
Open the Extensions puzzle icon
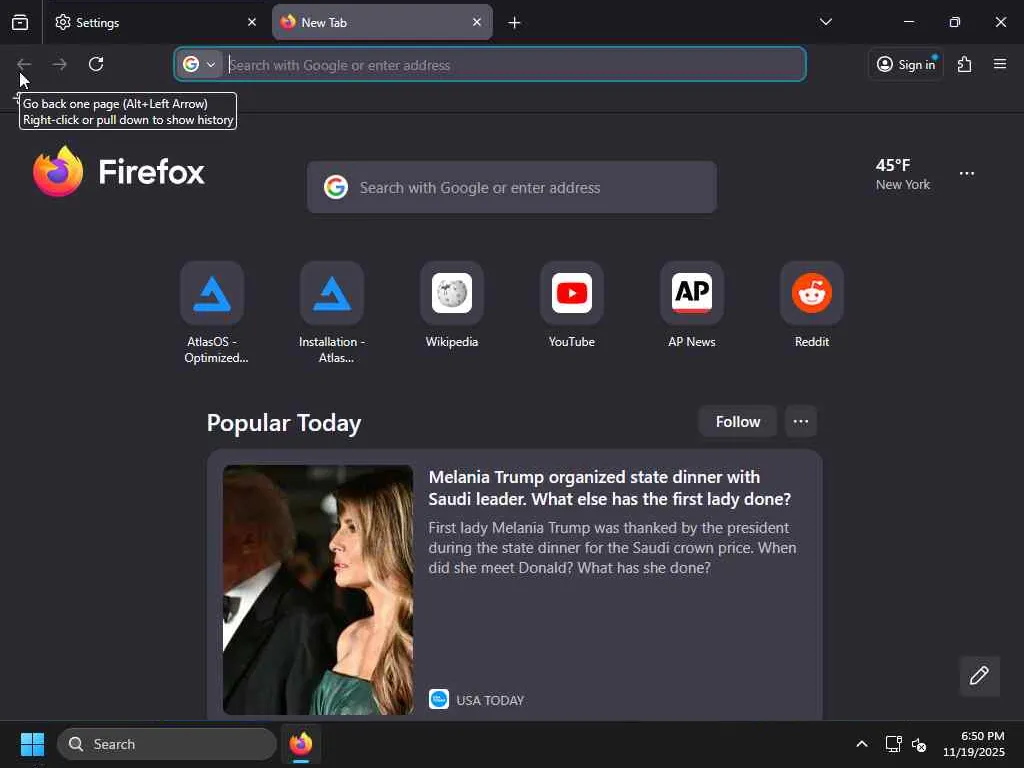(x=965, y=64)
